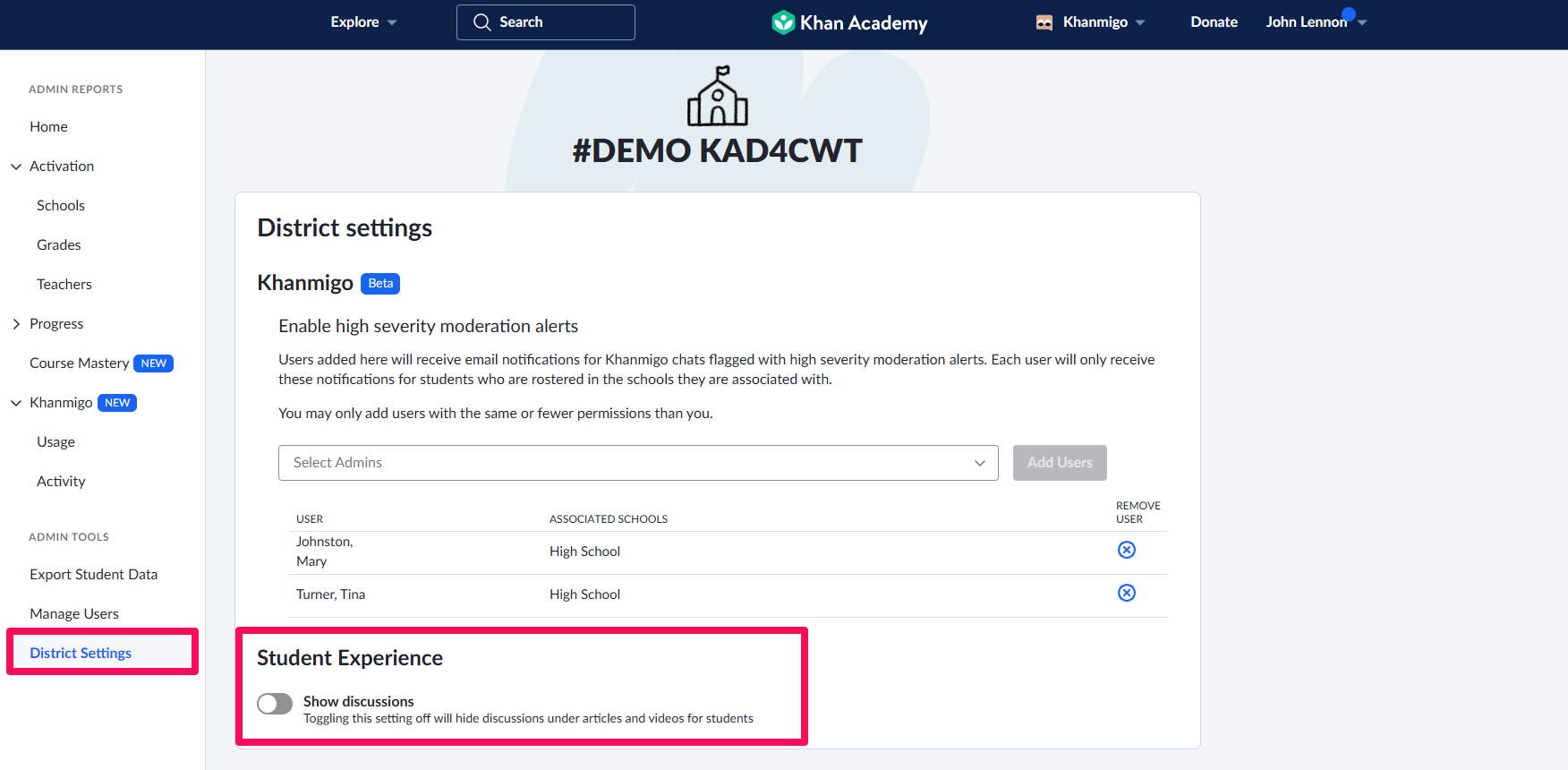Click the 'Johnston, Mary' user cell
The image size is (1568, 770).
(325, 552)
